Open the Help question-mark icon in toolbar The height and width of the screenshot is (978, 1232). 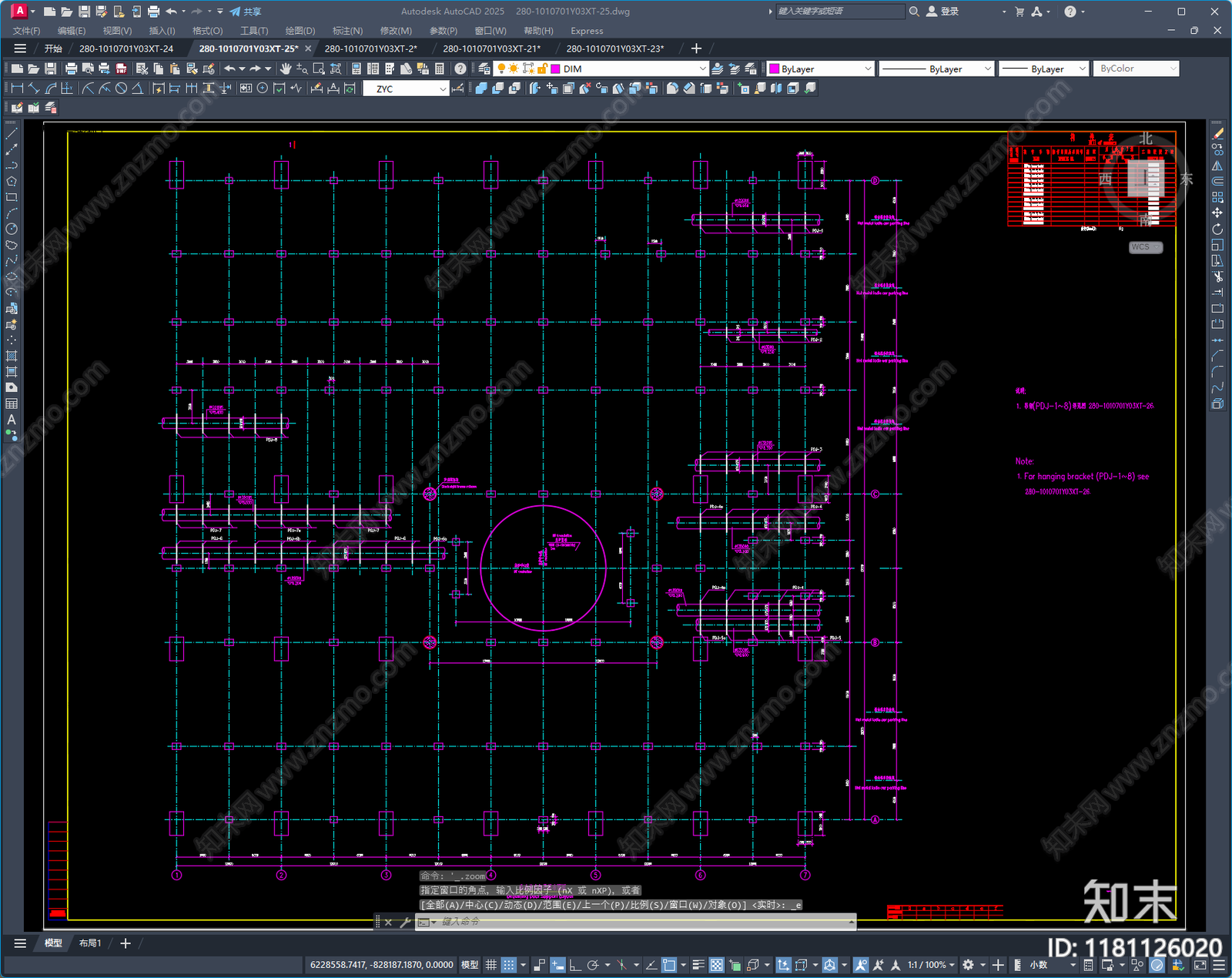click(460, 69)
